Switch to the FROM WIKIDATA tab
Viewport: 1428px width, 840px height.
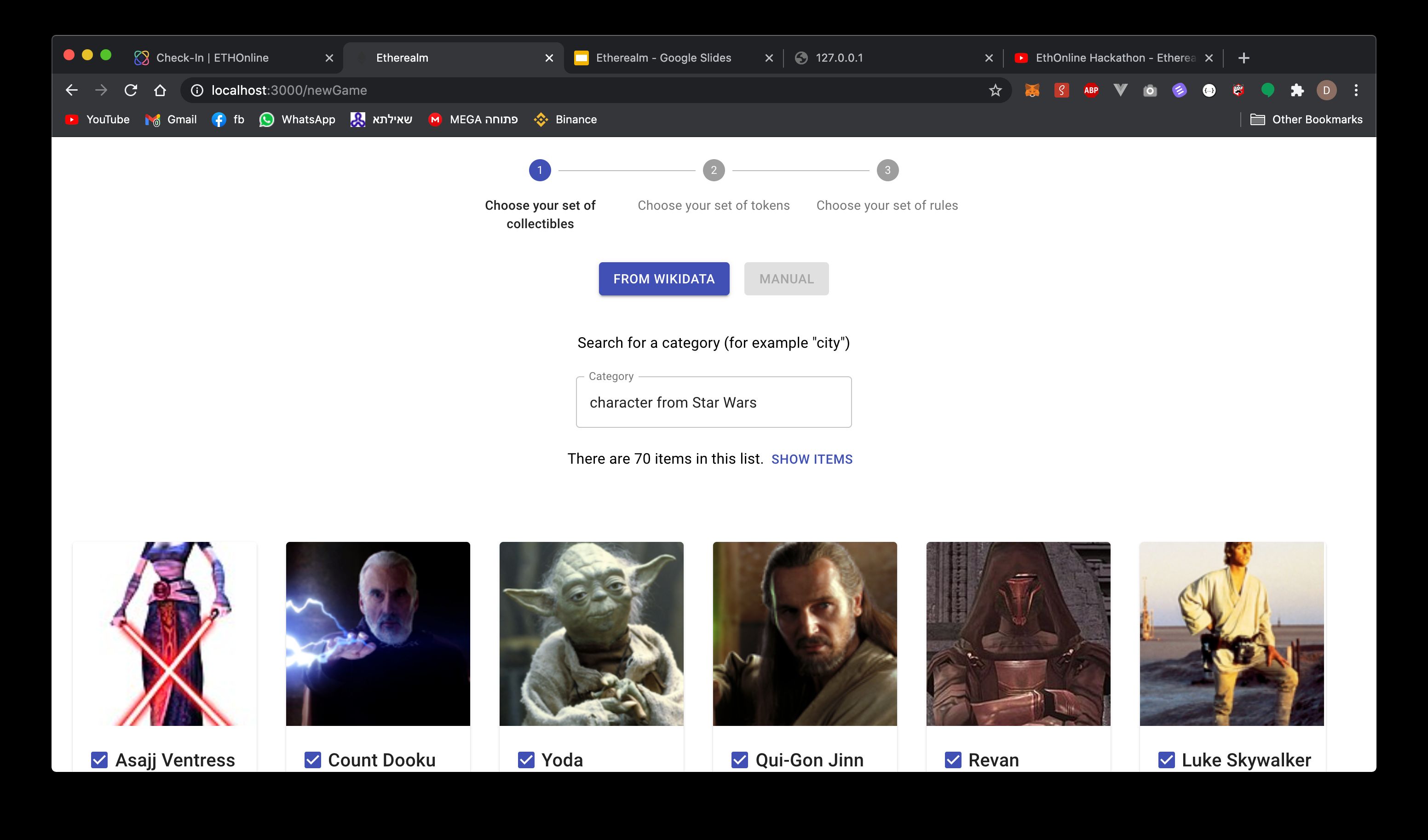click(663, 278)
